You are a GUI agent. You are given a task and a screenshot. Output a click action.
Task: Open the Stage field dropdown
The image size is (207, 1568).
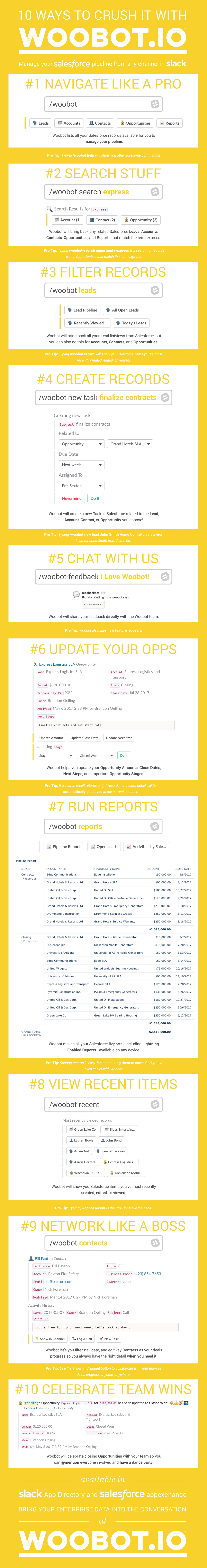(56, 755)
